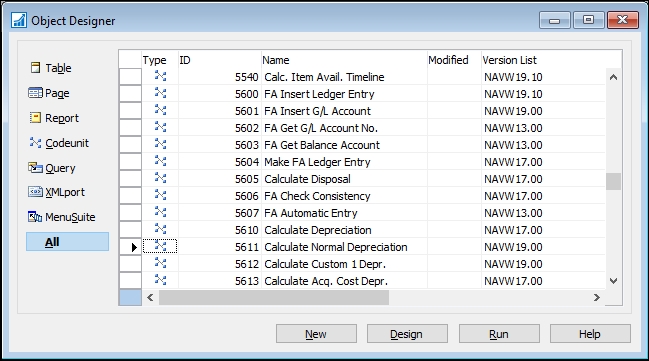The width and height of the screenshot is (649, 361).
Task: Select the name Calculate Depreciation in row 5610
Action: click(x=317, y=230)
